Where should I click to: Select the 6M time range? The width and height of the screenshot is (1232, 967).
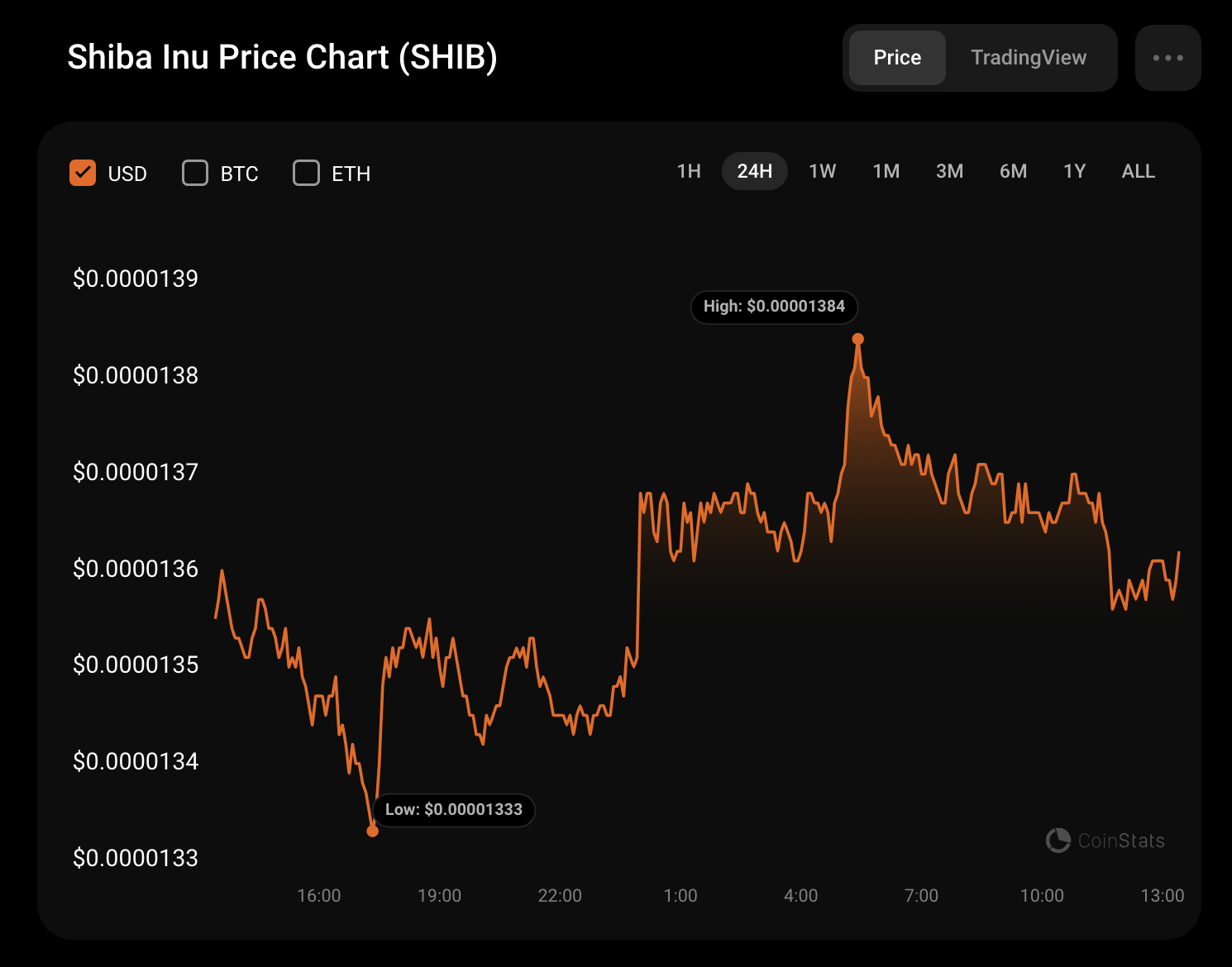coord(1014,171)
